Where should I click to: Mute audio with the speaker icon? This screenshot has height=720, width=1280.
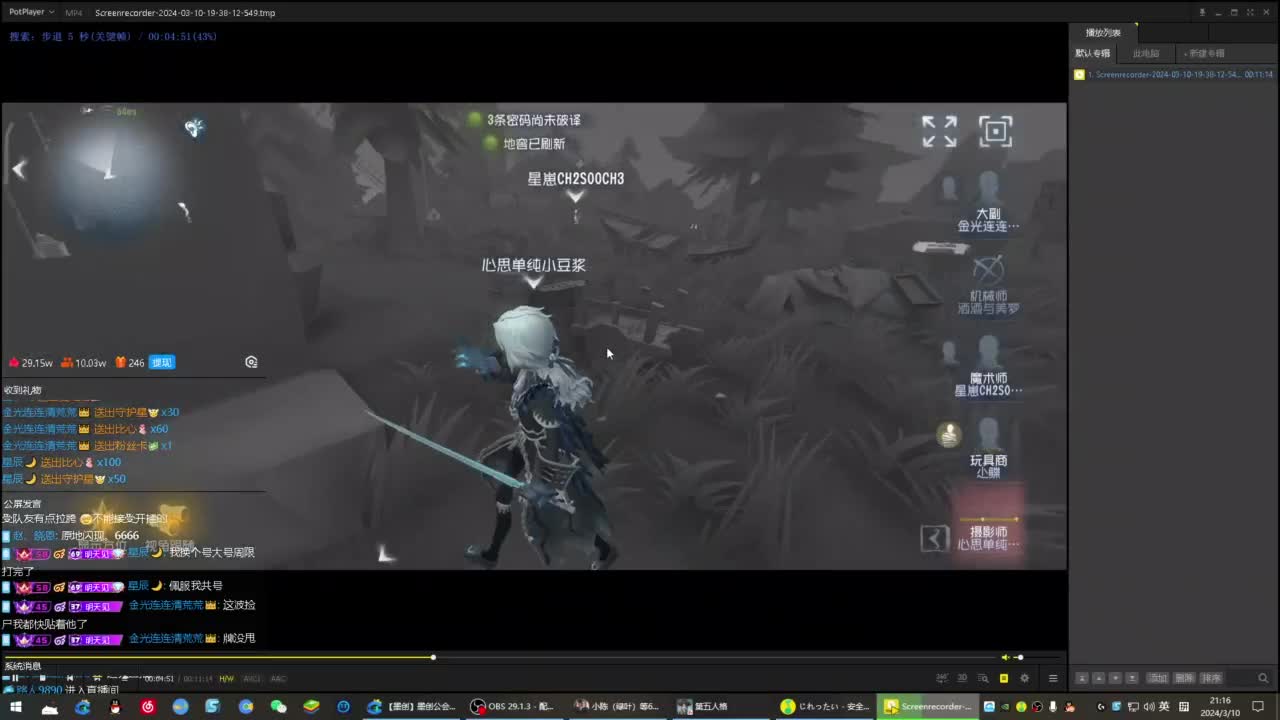1004,657
